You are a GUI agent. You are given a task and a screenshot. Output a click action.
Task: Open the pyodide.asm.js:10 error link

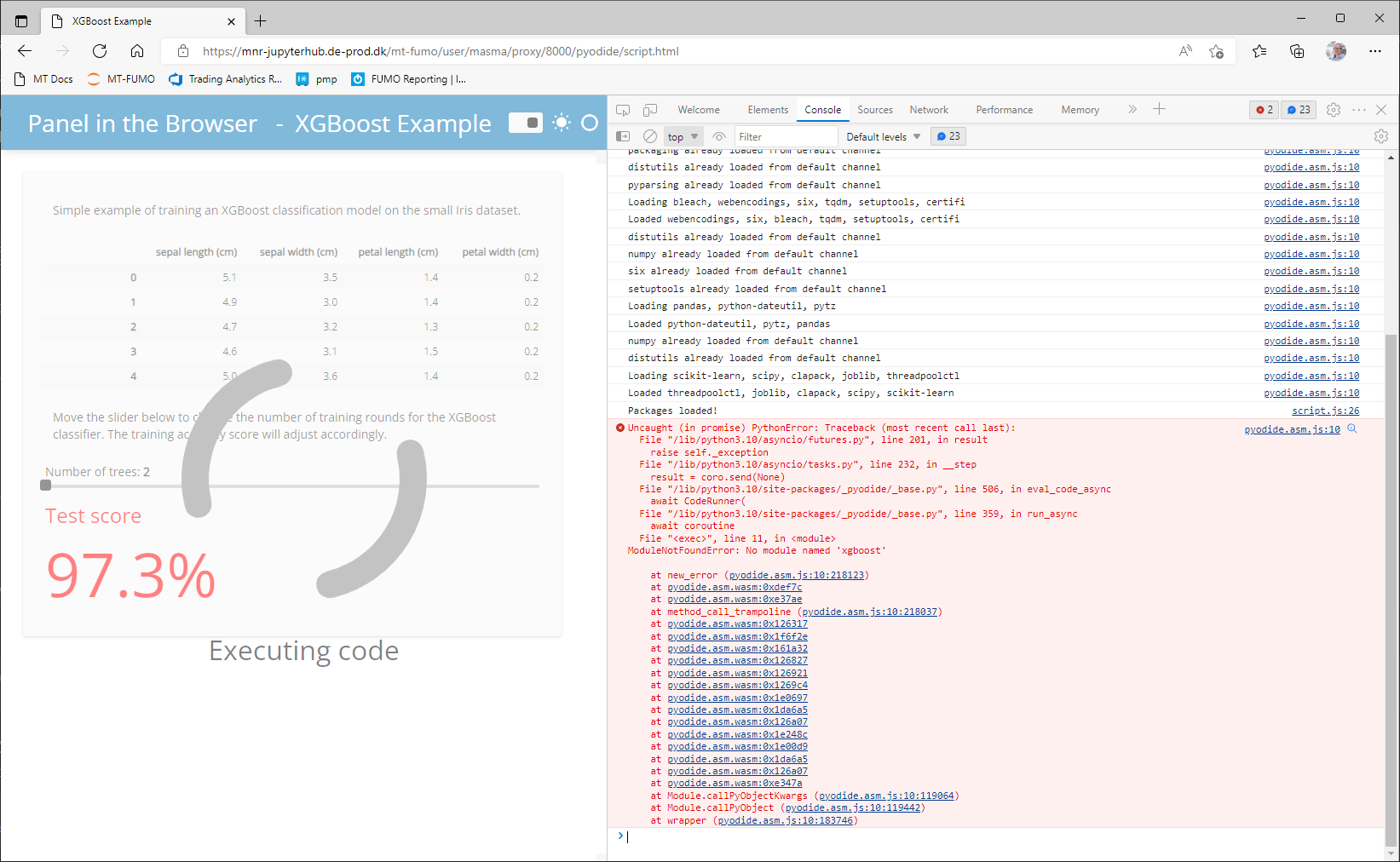[1292, 429]
